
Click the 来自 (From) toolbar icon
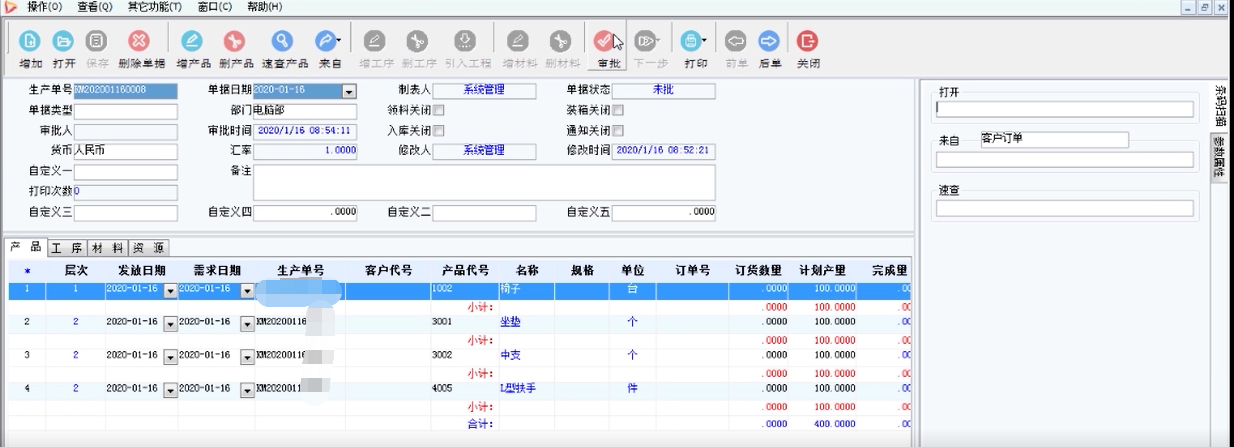tap(326, 41)
